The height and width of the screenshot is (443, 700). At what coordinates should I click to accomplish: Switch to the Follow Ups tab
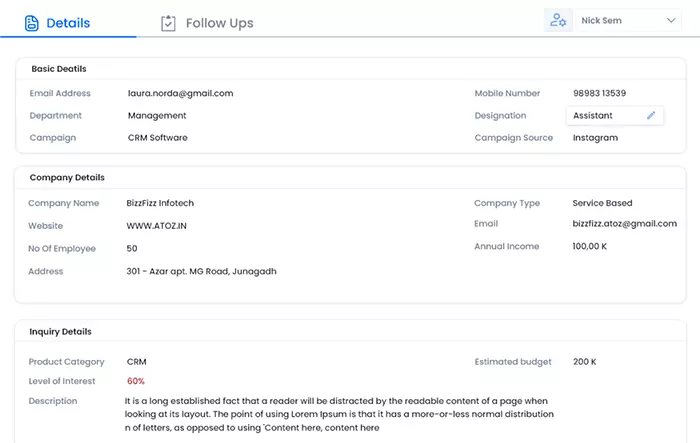(207, 23)
